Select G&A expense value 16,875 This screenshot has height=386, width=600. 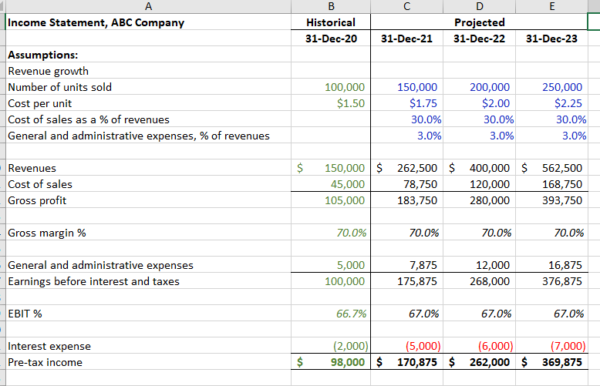tap(551, 265)
